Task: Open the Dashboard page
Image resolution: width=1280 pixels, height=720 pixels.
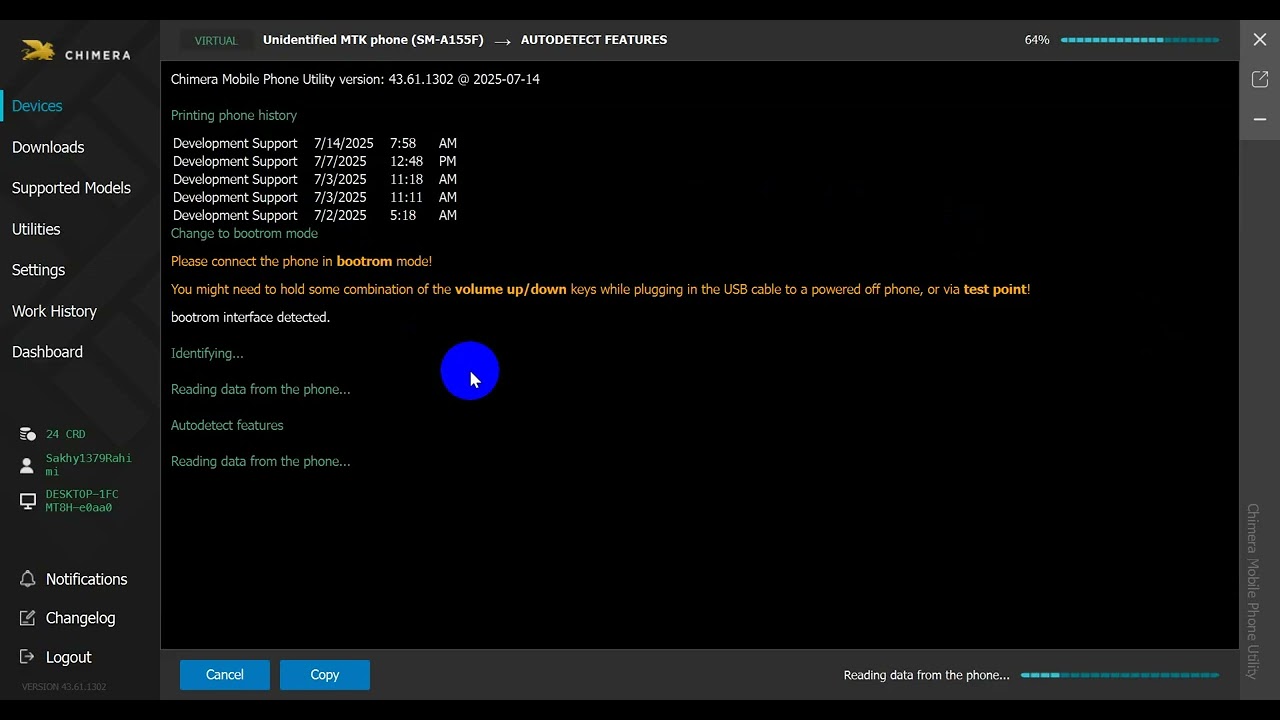Action: tap(47, 352)
